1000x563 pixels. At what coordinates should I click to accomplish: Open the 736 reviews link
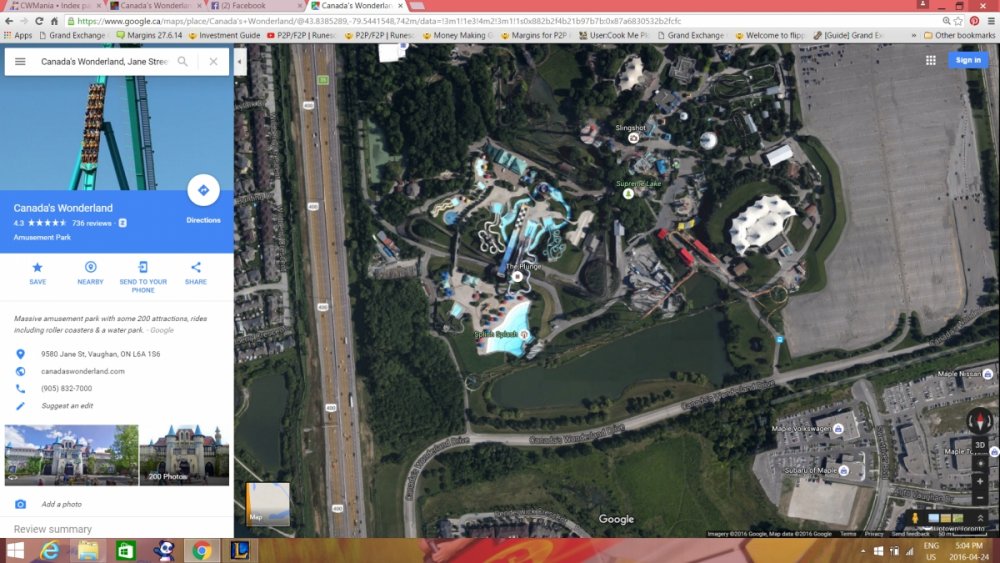pyautogui.click(x=91, y=223)
